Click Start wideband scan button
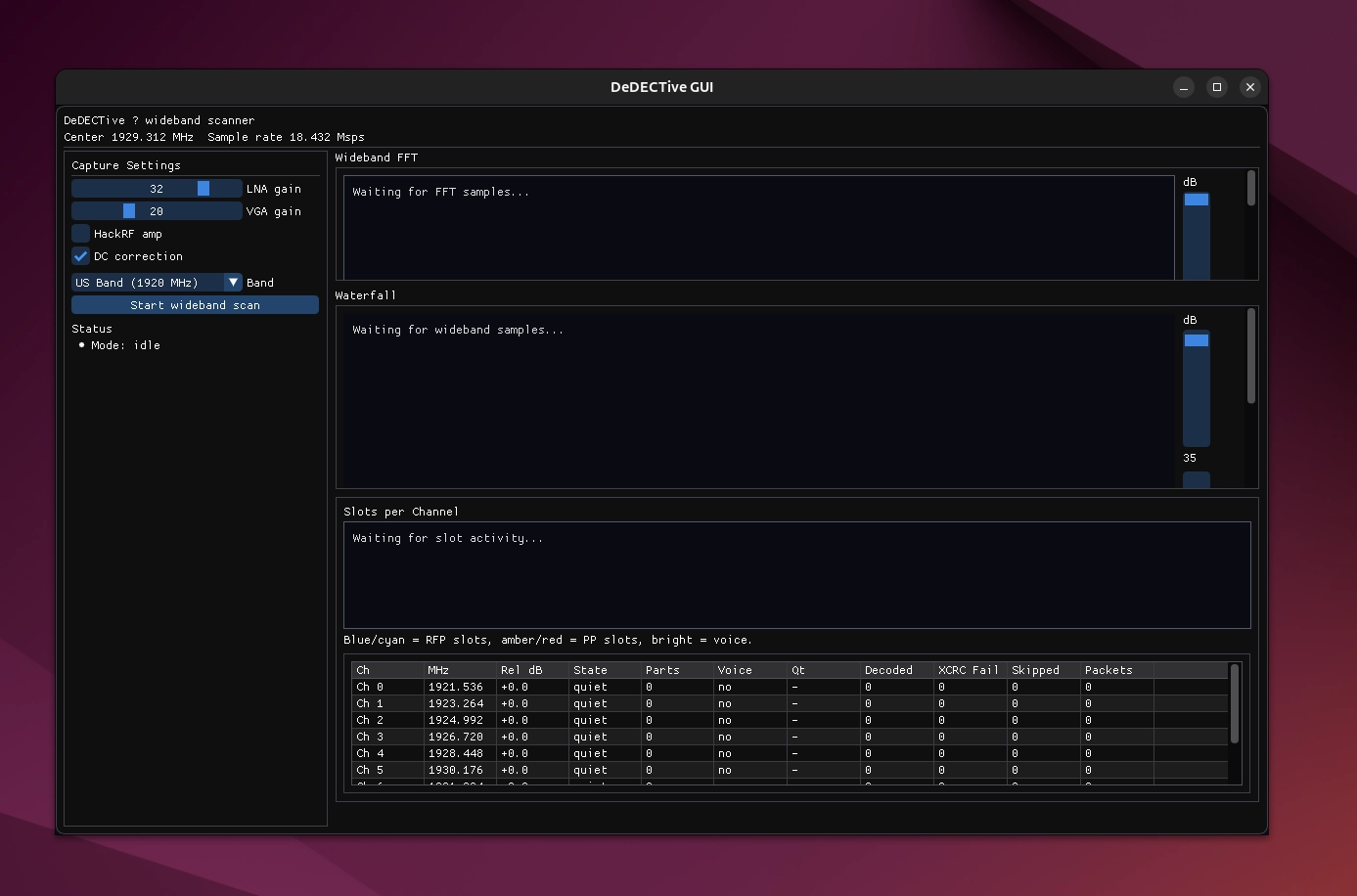Image resolution: width=1357 pixels, height=896 pixels. pyautogui.click(x=195, y=305)
